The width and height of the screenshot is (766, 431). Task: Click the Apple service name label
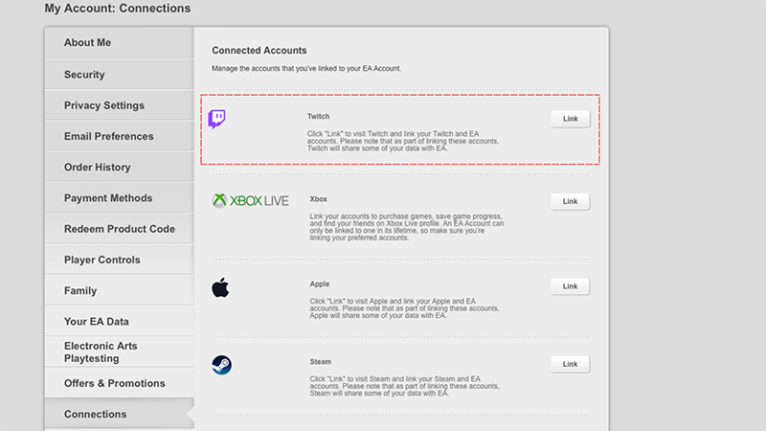[x=319, y=284]
